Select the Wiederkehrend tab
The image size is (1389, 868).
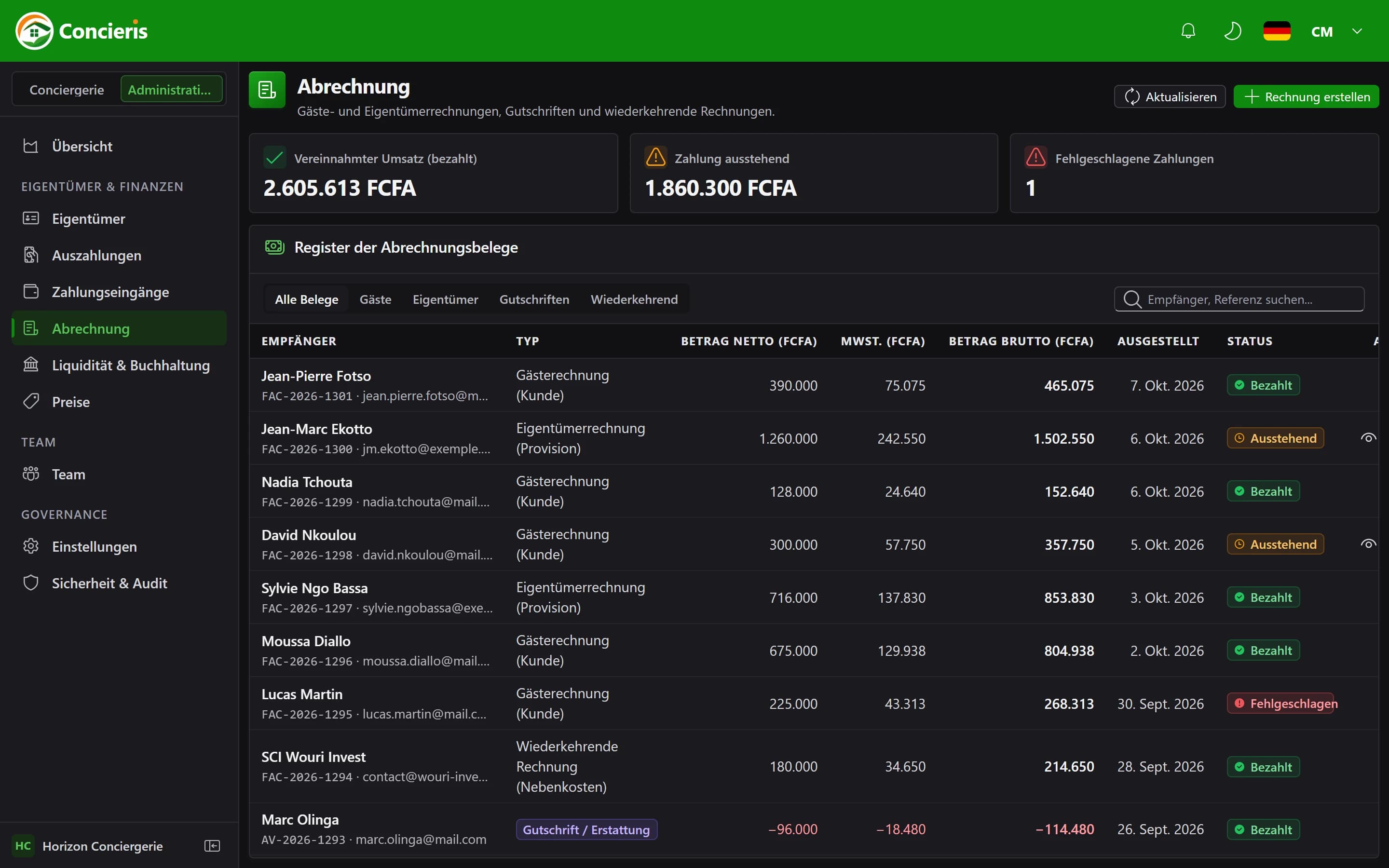pos(634,299)
